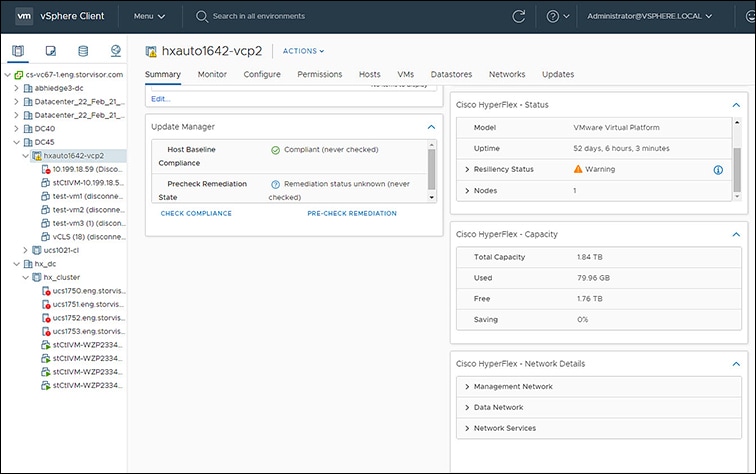Collapse the hx_cluster tree node
The width and height of the screenshot is (756, 474).
click(26, 277)
